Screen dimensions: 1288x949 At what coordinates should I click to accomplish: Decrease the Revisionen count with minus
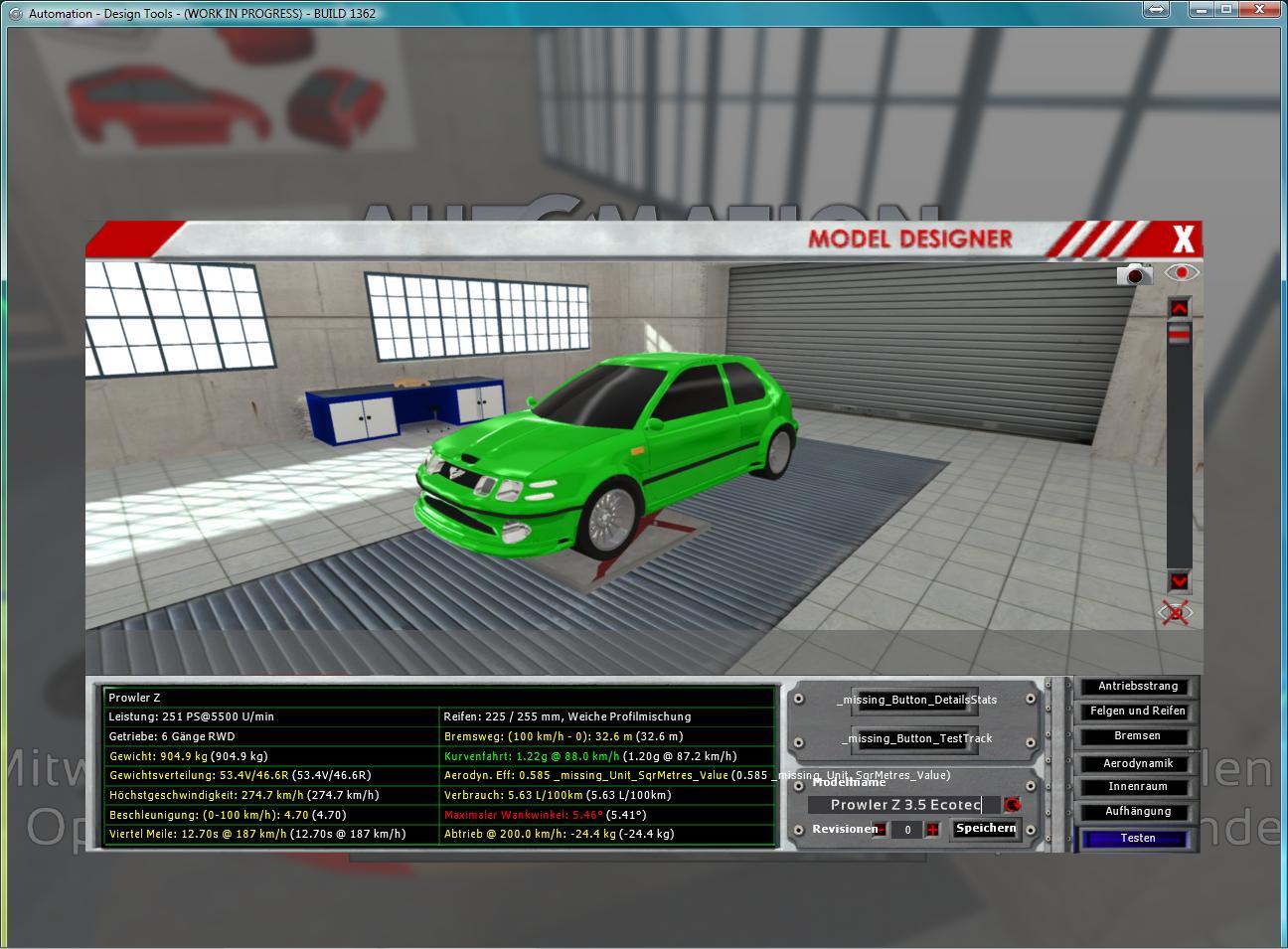point(881,830)
